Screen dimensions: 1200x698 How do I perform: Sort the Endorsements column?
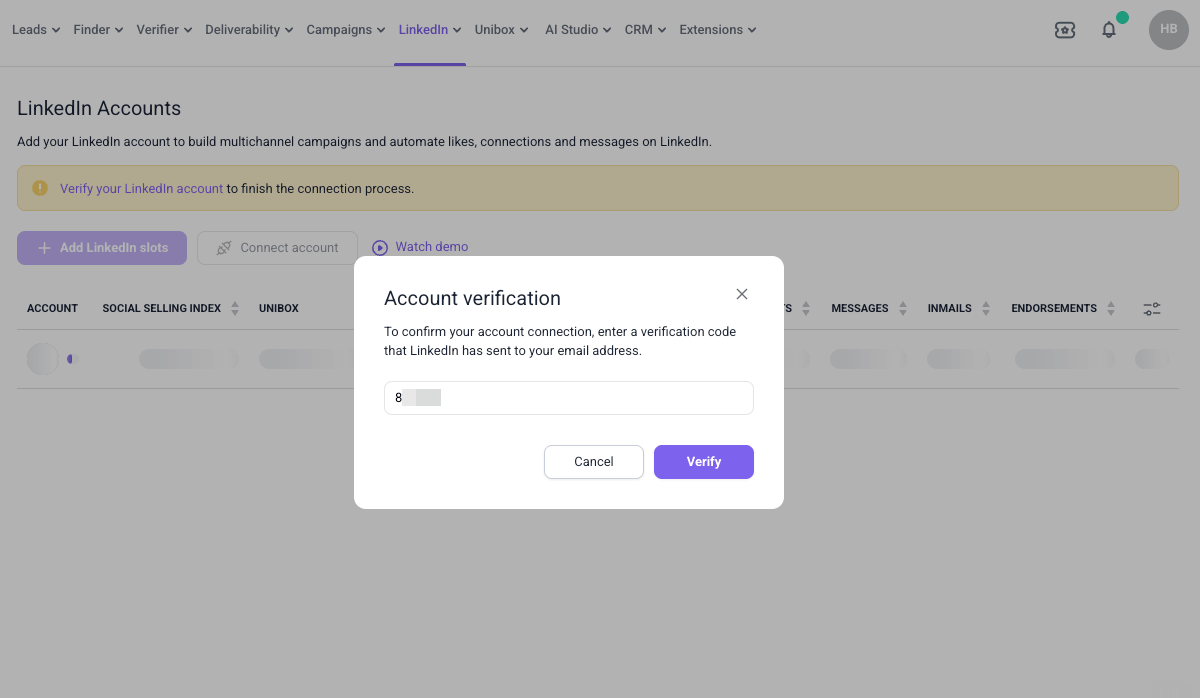1111,309
